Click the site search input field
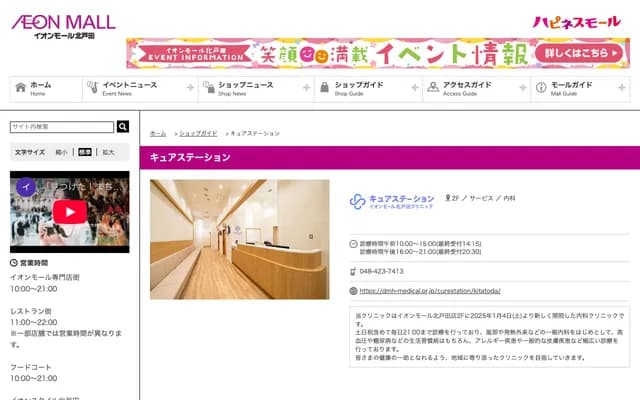 (x=62, y=127)
